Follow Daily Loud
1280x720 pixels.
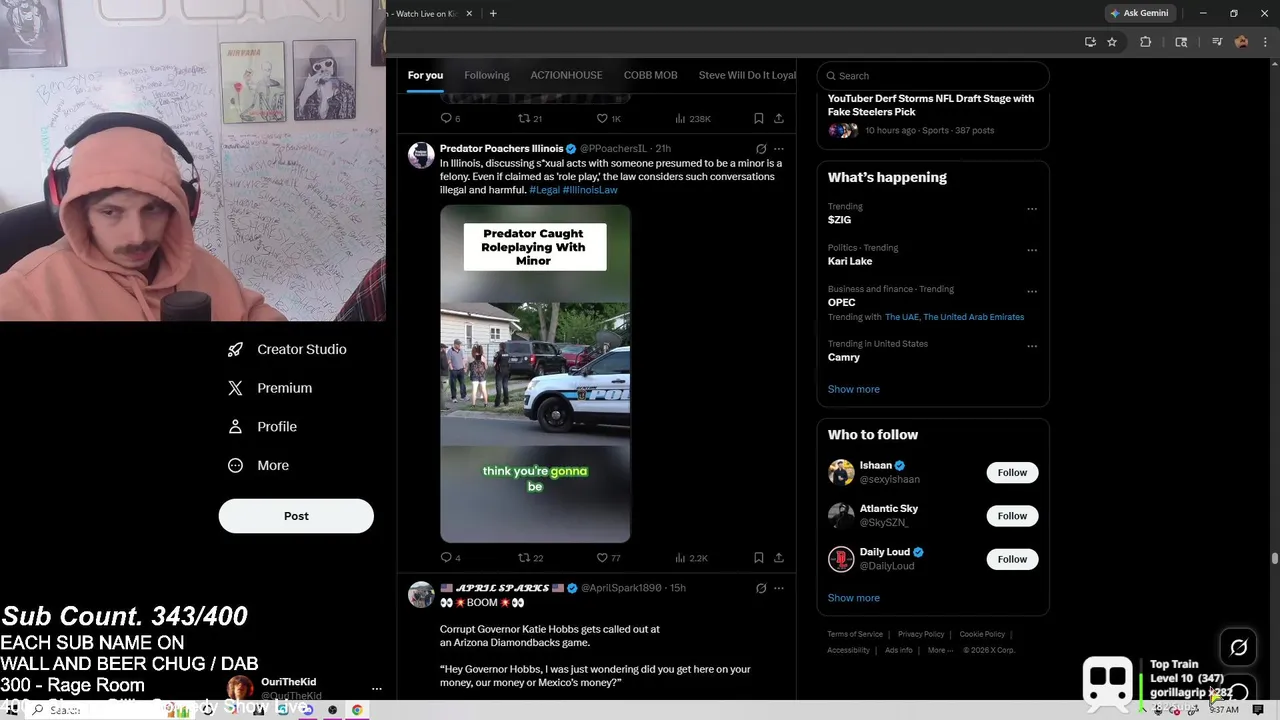[1012, 559]
